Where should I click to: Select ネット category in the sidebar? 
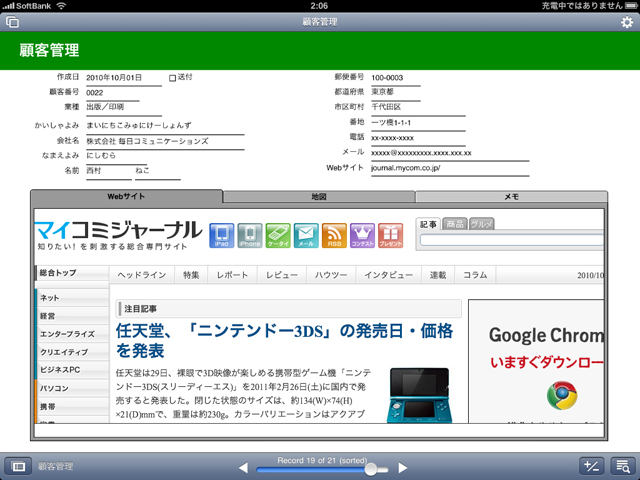click(72, 298)
